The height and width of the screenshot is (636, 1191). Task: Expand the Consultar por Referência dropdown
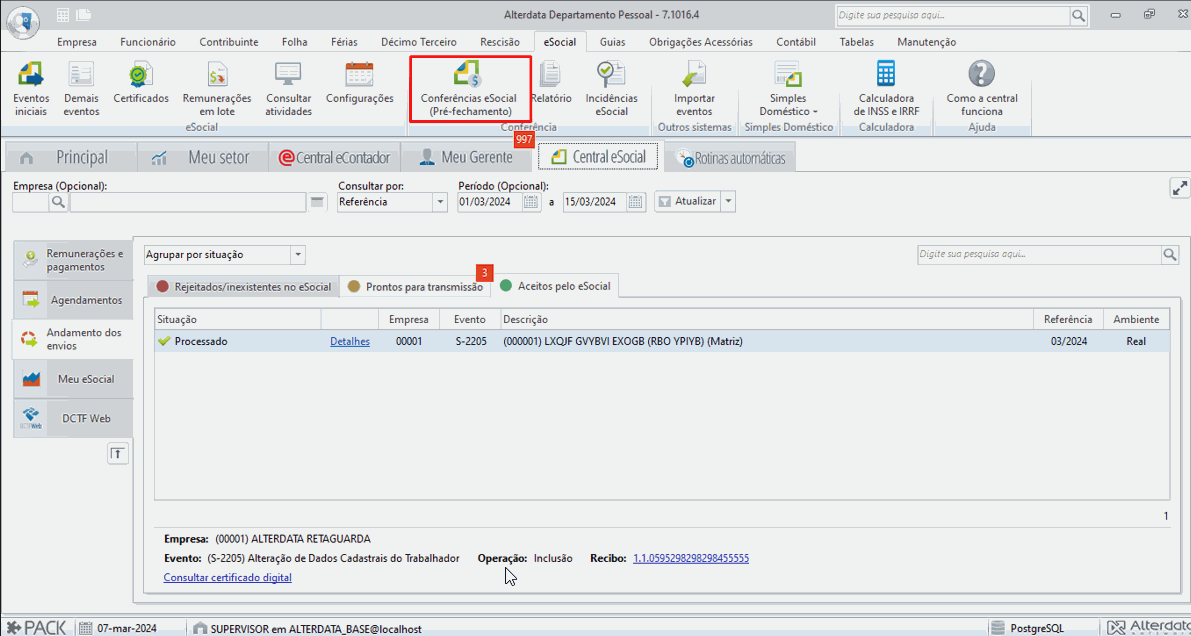pos(440,202)
